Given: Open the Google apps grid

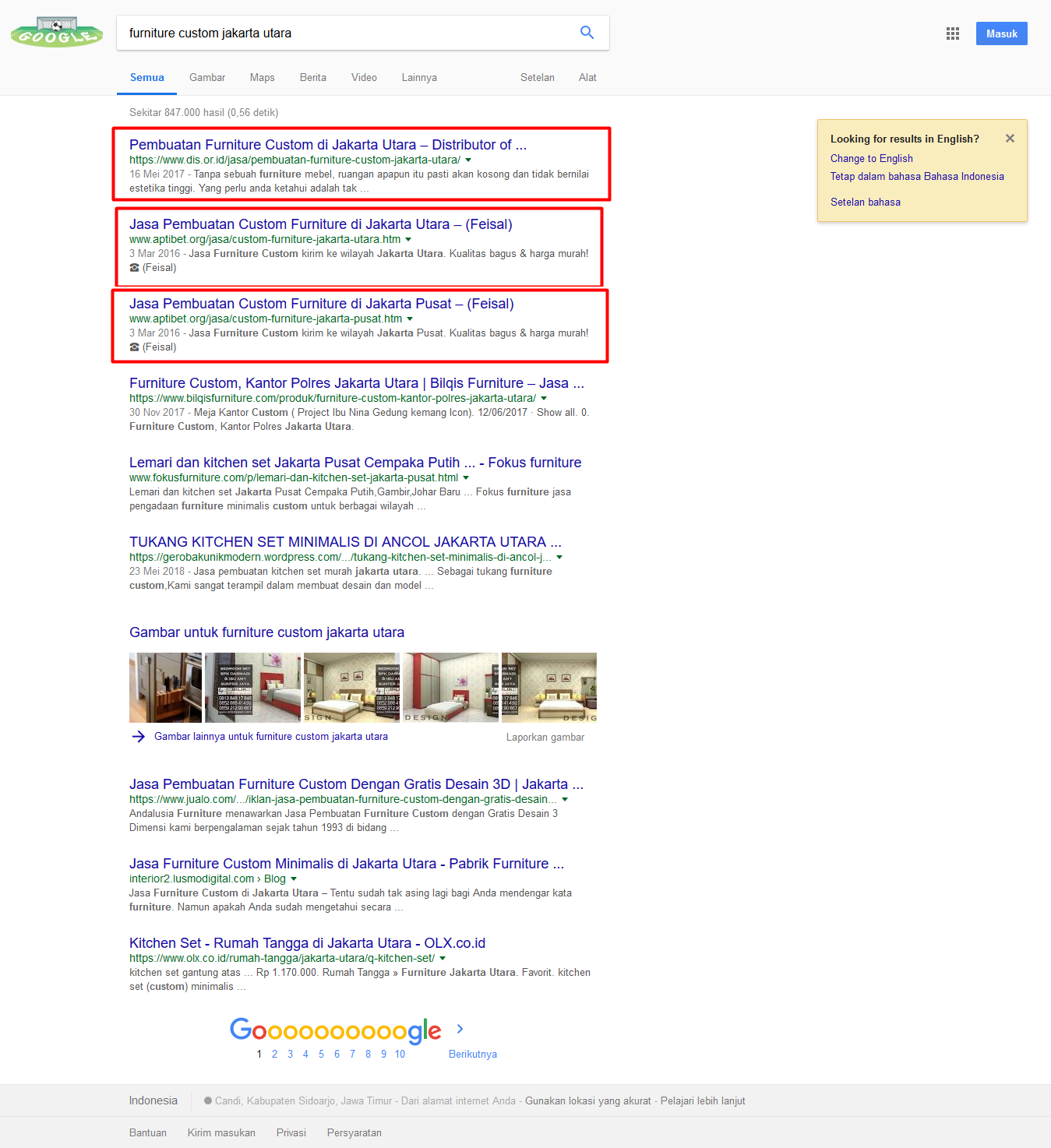Looking at the screenshot, I should tap(953, 33).
